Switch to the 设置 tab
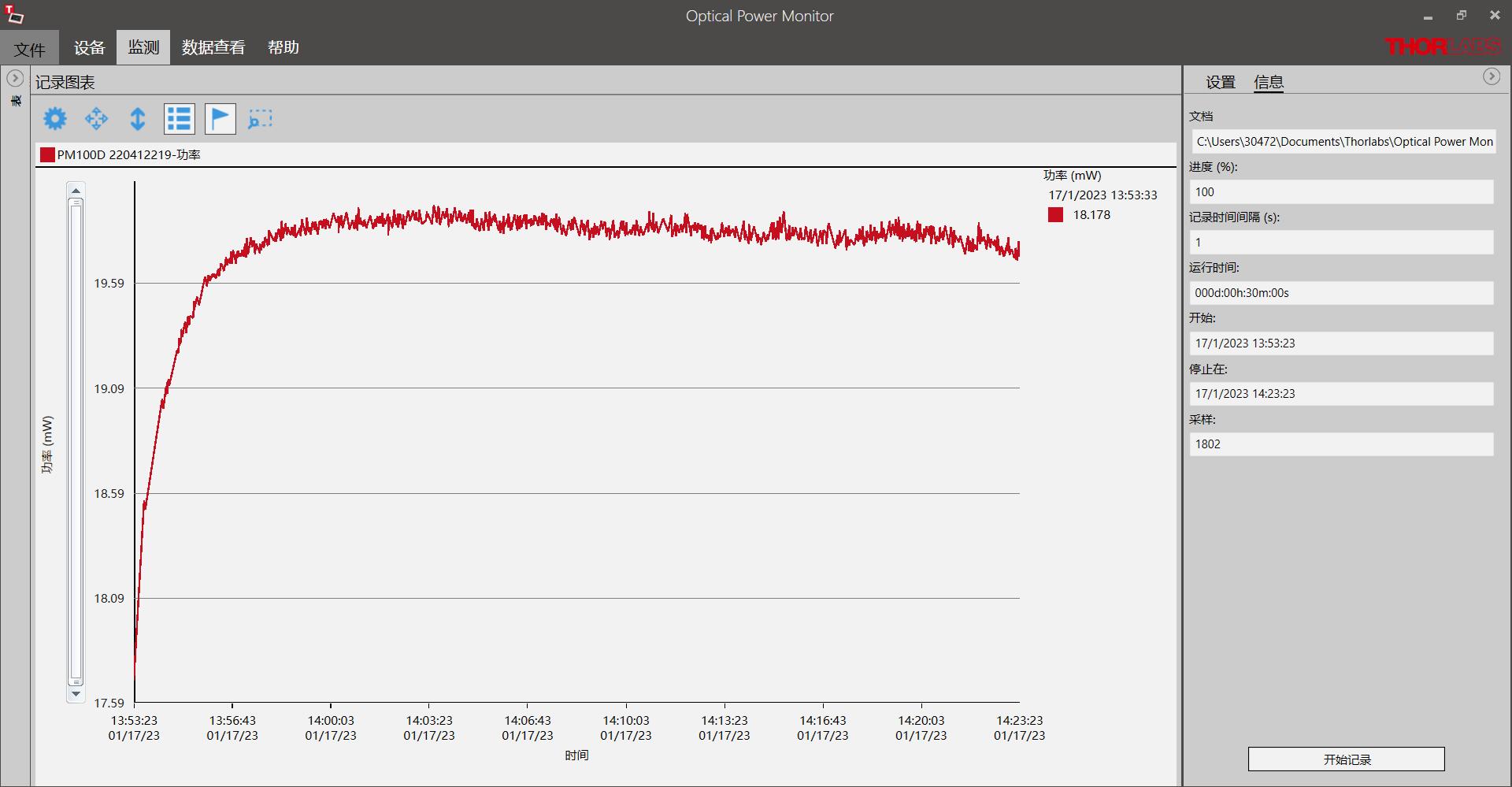Screen dimensions: 1512x787 coord(1220,82)
